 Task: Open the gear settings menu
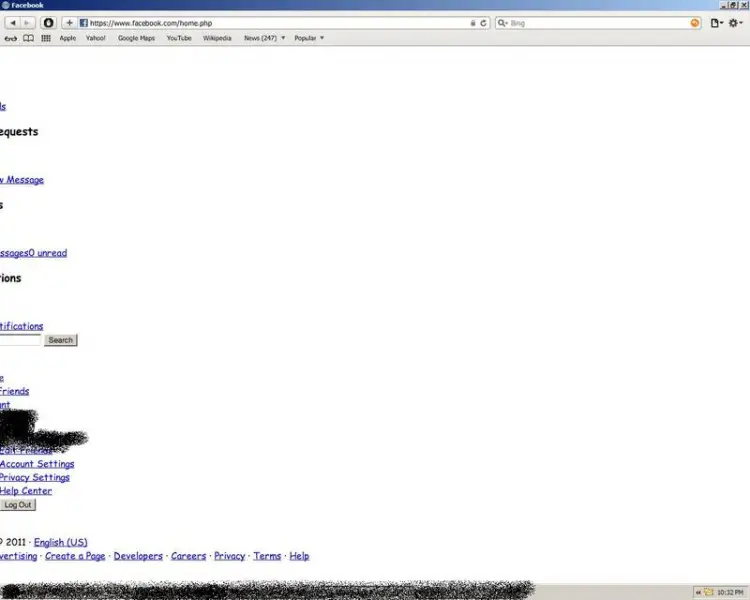(x=735, y=23)
